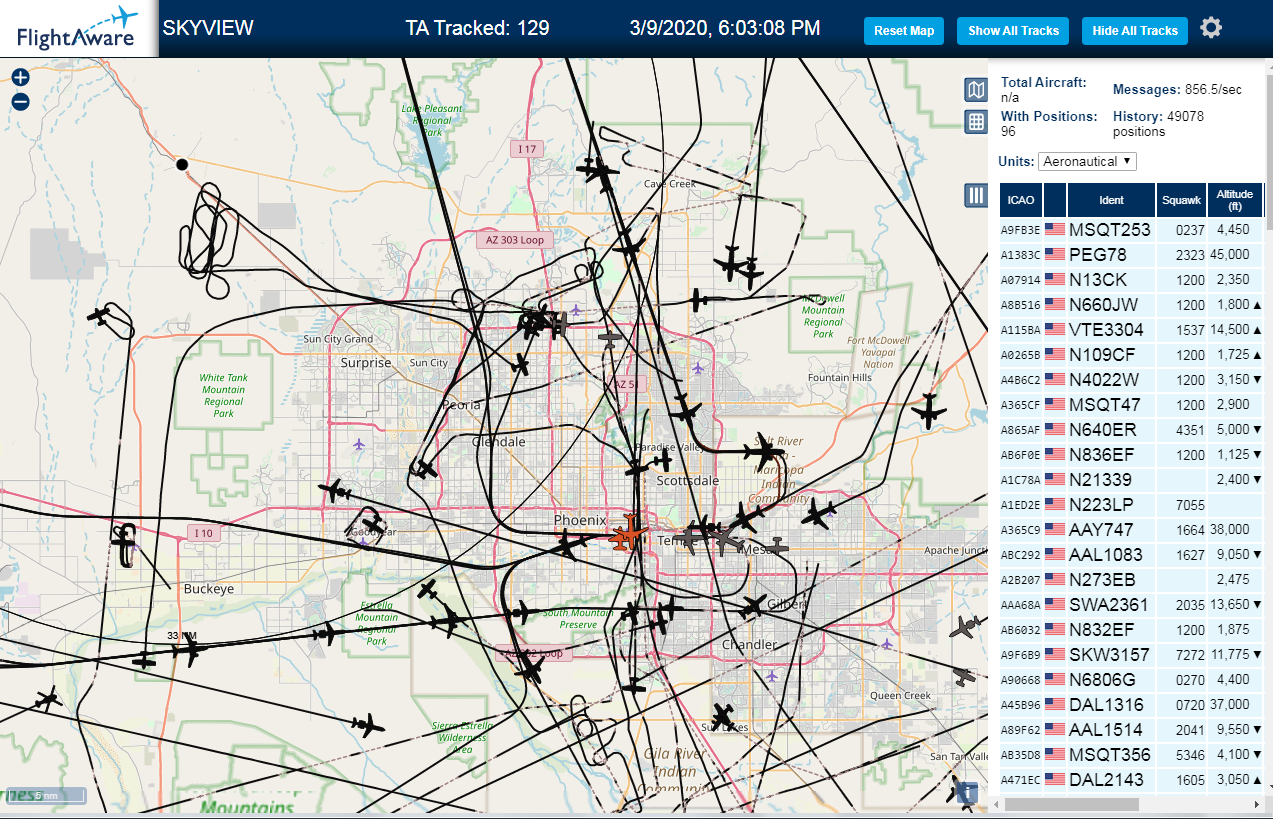The image size is (1273, 819).
Task: Zoom out with the minus button
Action: 21,101
